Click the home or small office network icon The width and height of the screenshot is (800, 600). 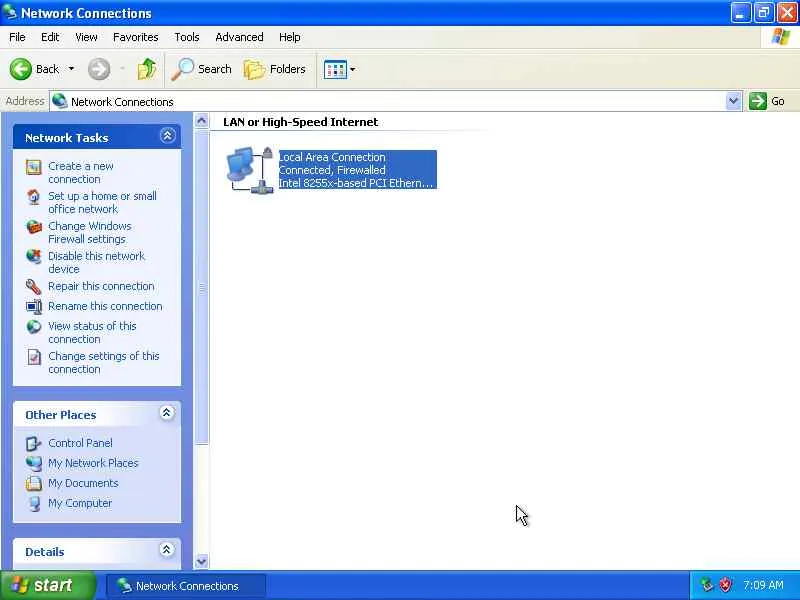[34, 197]
